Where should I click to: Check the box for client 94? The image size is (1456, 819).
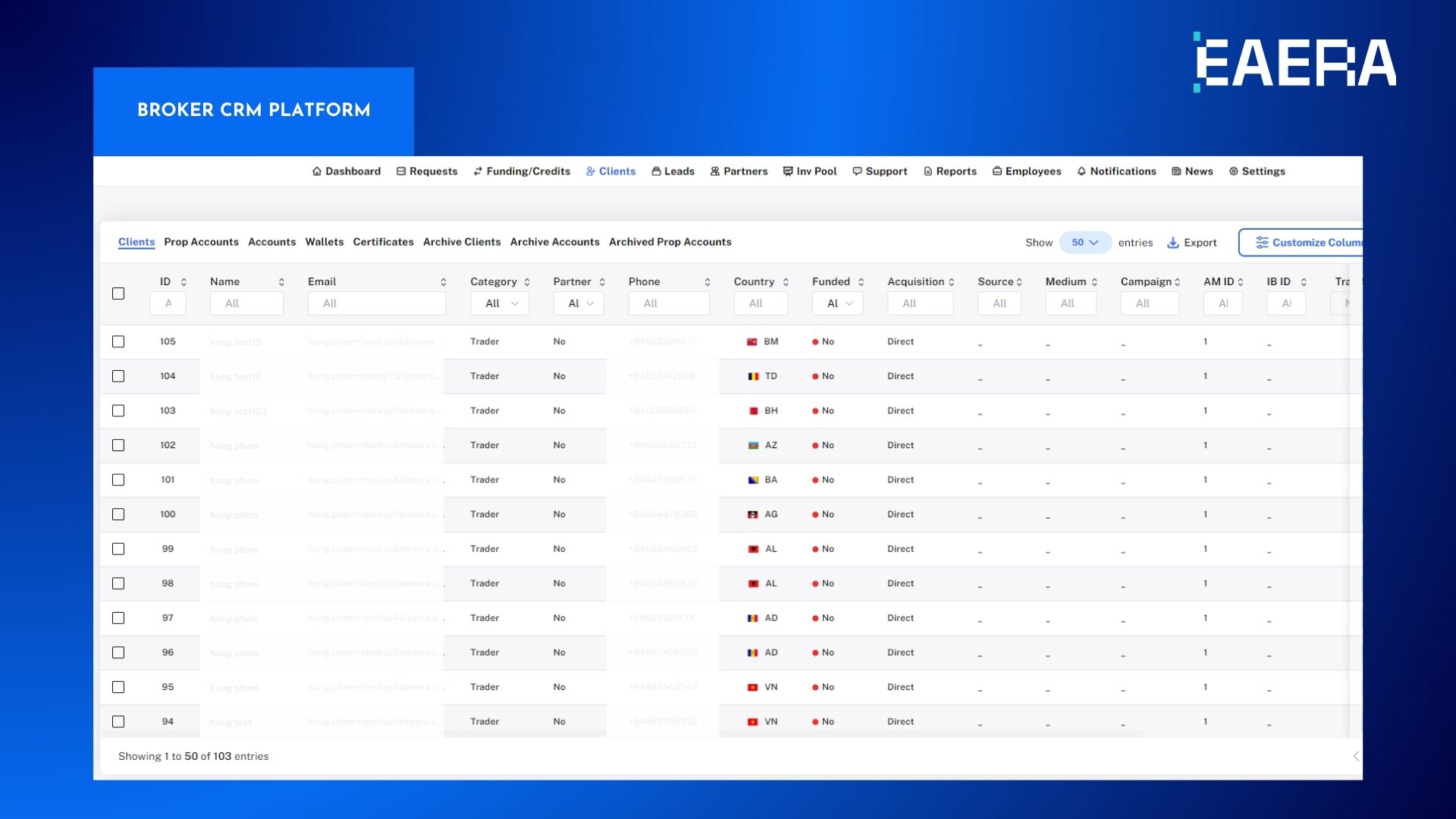tap(118, 722)
